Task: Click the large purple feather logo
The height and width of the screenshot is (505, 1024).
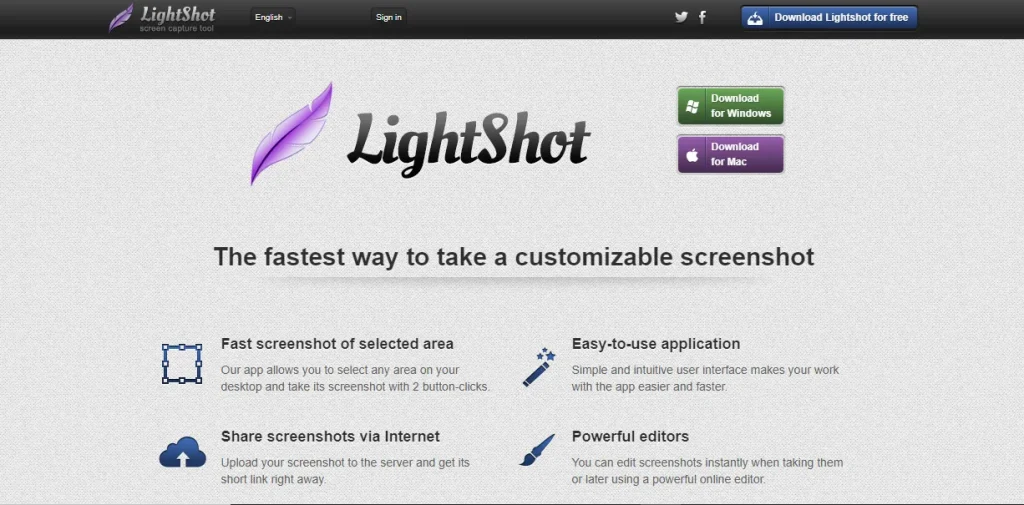Action: (292, 134)
